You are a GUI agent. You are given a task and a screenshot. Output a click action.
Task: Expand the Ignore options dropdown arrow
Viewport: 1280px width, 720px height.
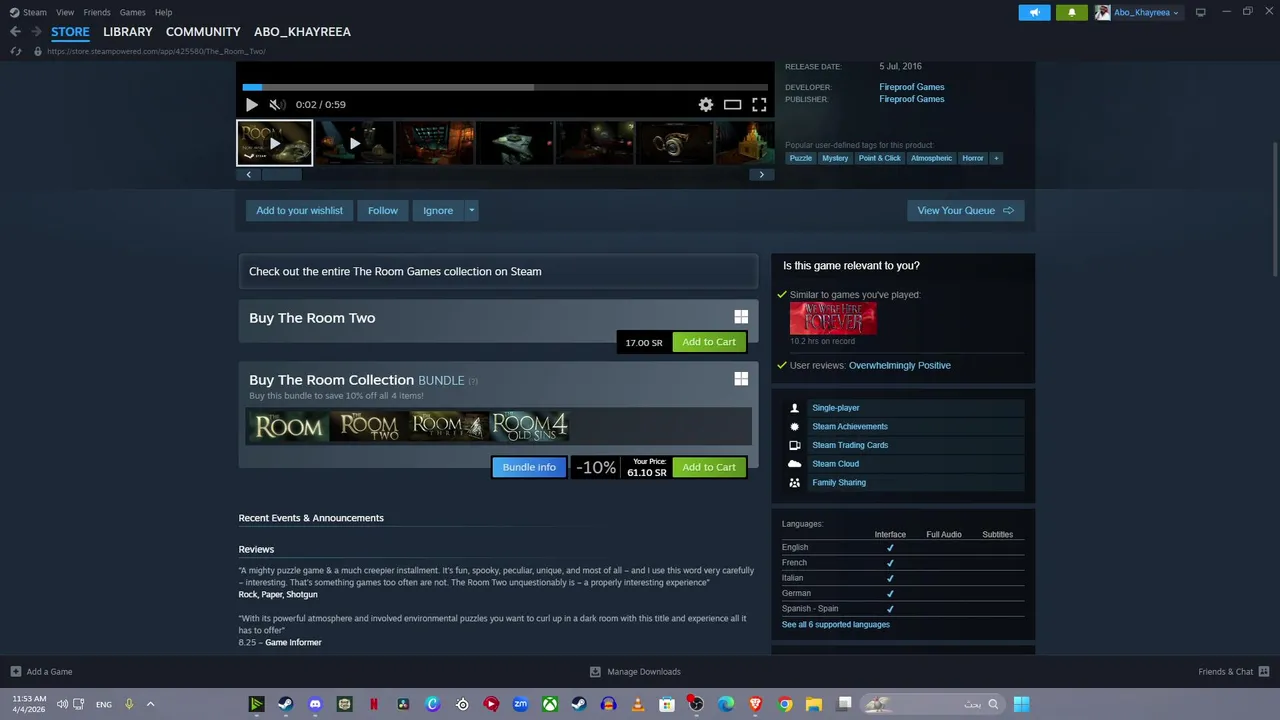(471, 210)
